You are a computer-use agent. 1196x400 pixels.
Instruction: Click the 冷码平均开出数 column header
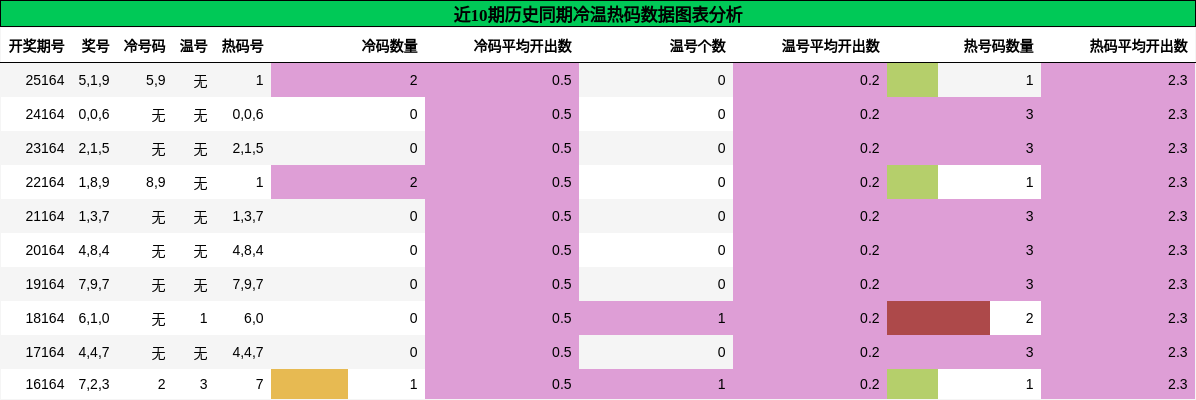pos(522,47)
